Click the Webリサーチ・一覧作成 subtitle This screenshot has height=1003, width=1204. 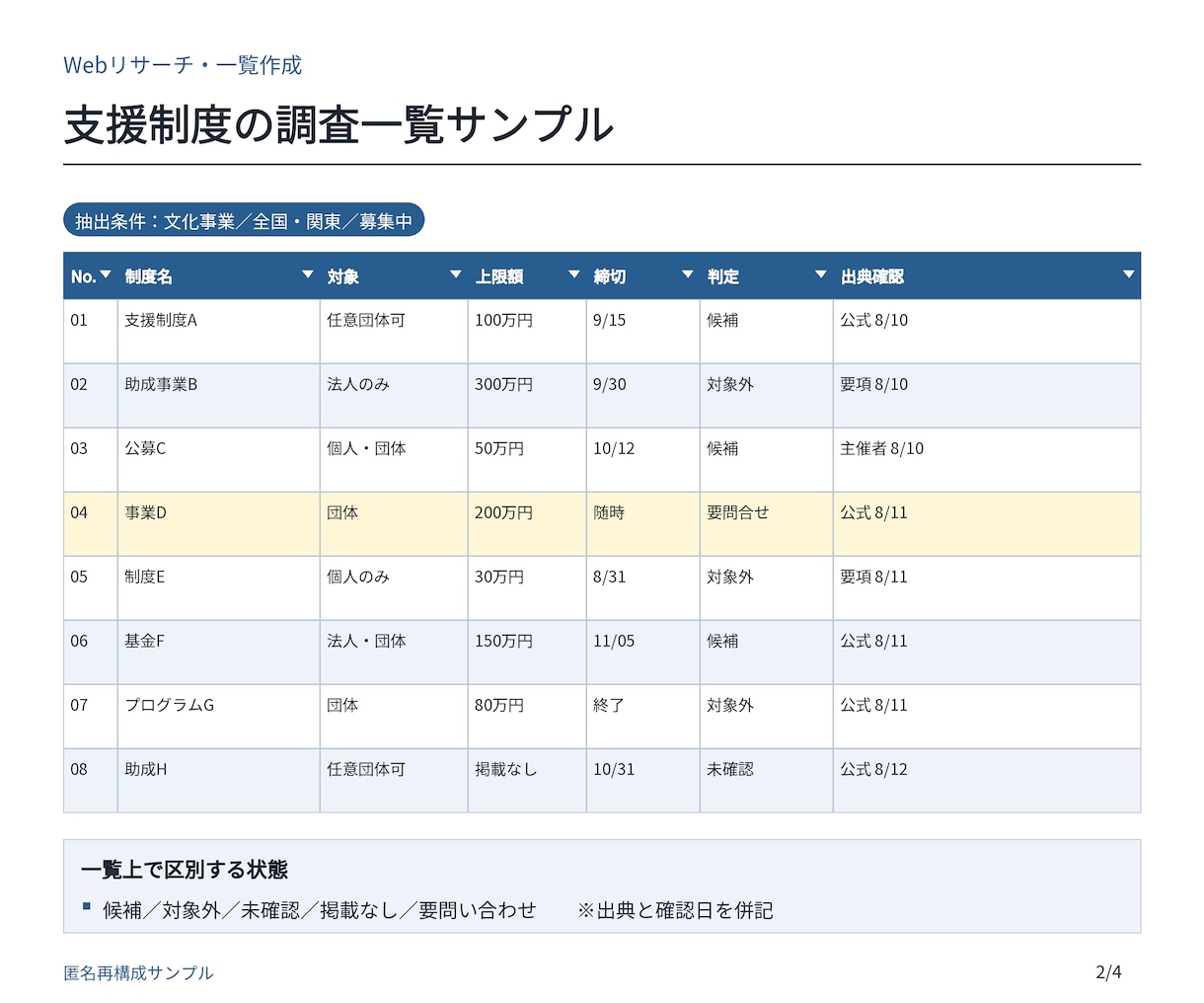point(183,65)
